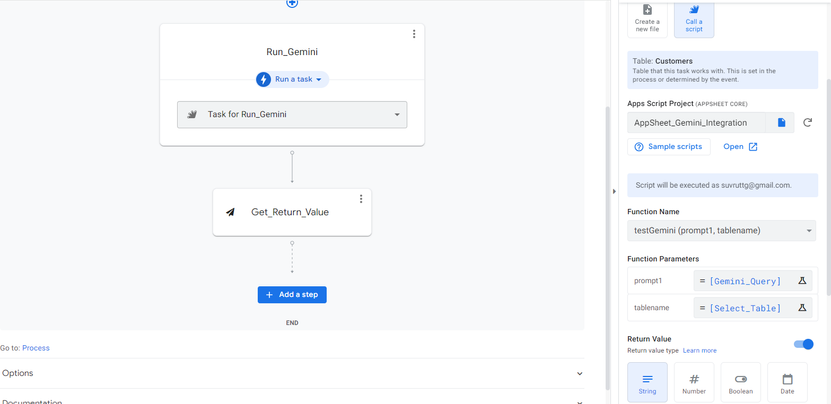
Task: Click the AppSheet_Gemini_Integration project field
Action: [x=696, y=122]
